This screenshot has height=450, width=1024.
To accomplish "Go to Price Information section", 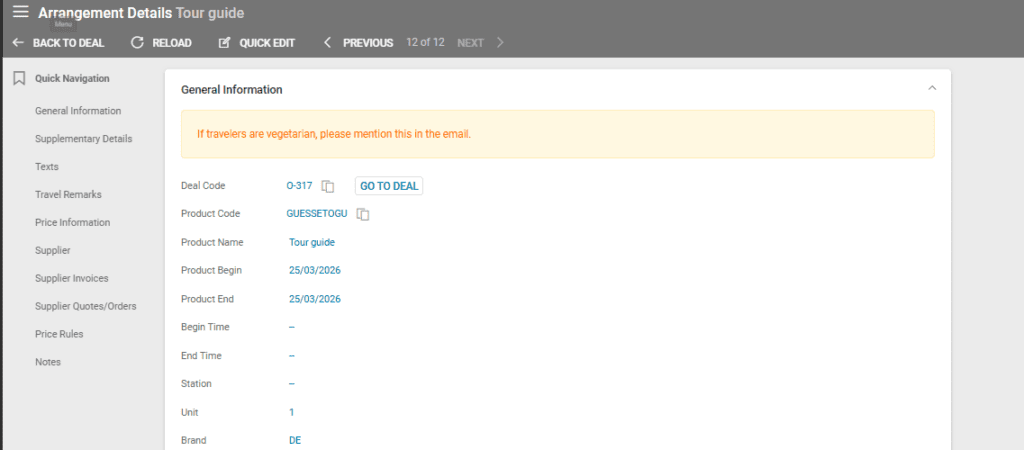I will click(x=72, y=223).
